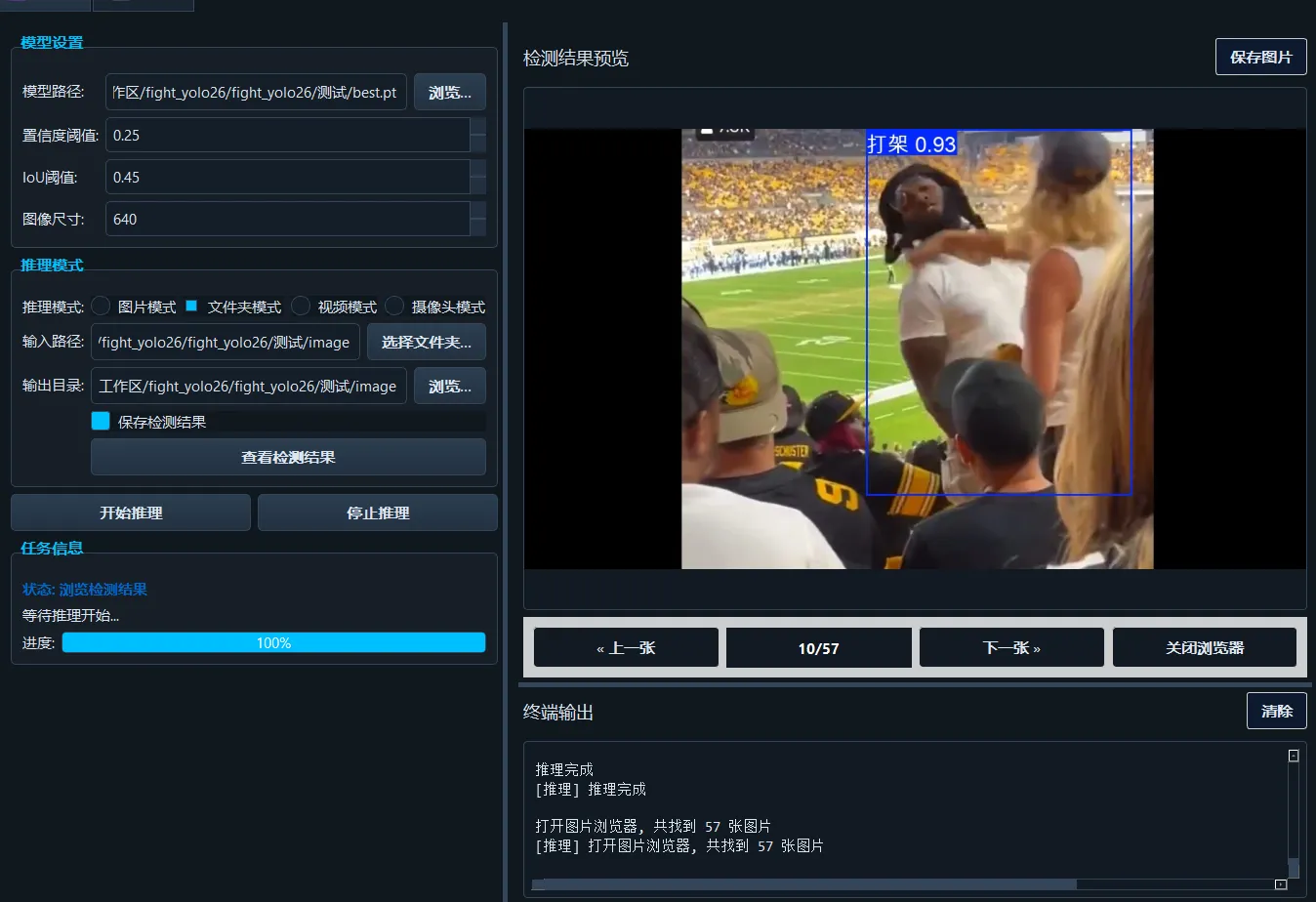This screenshot has height=902, width=1316.
Task: Click 浏览... next to the 模型路径 field
Action: pyautogui.click(x=450, y=93)
